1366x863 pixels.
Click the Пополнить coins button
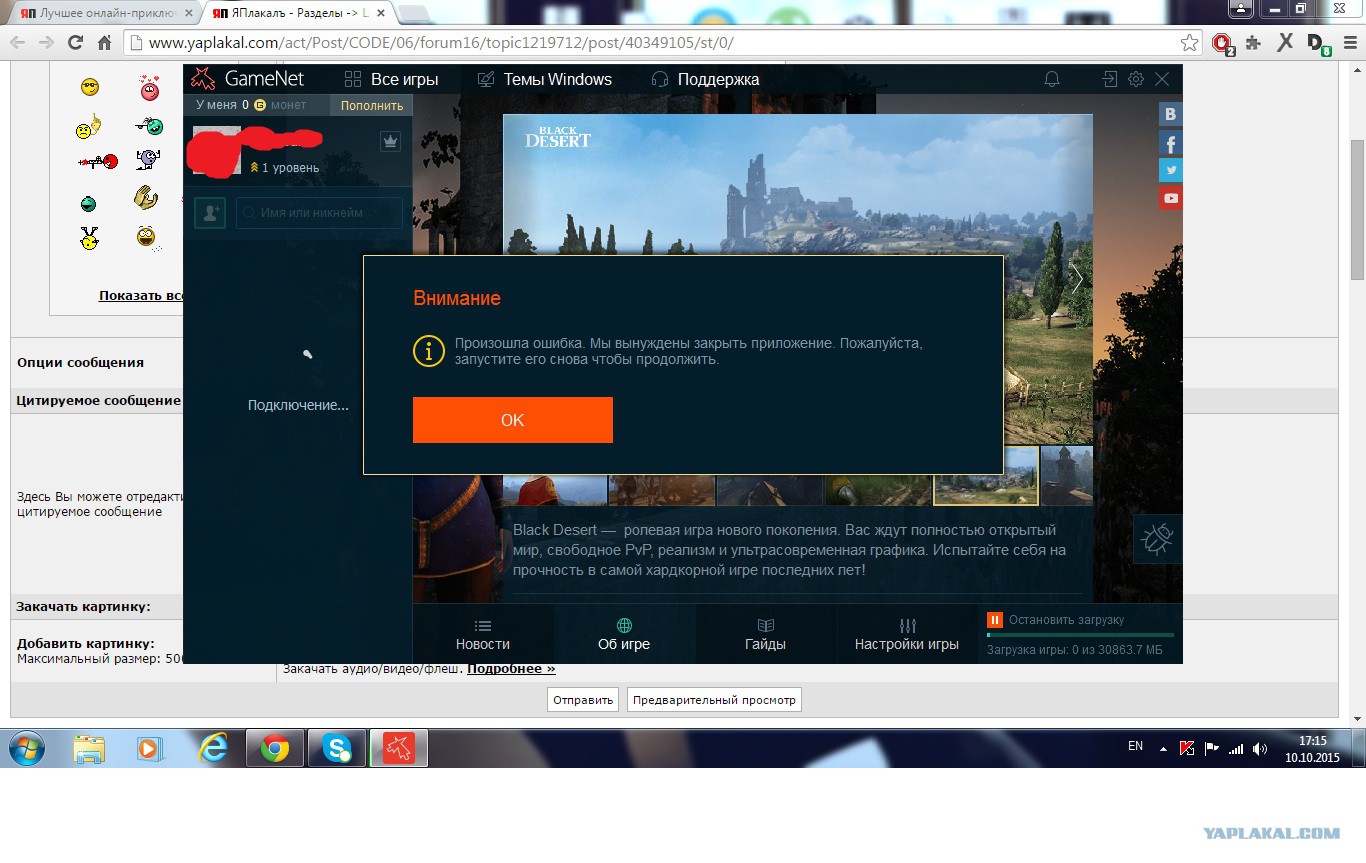tap(372, 105)
